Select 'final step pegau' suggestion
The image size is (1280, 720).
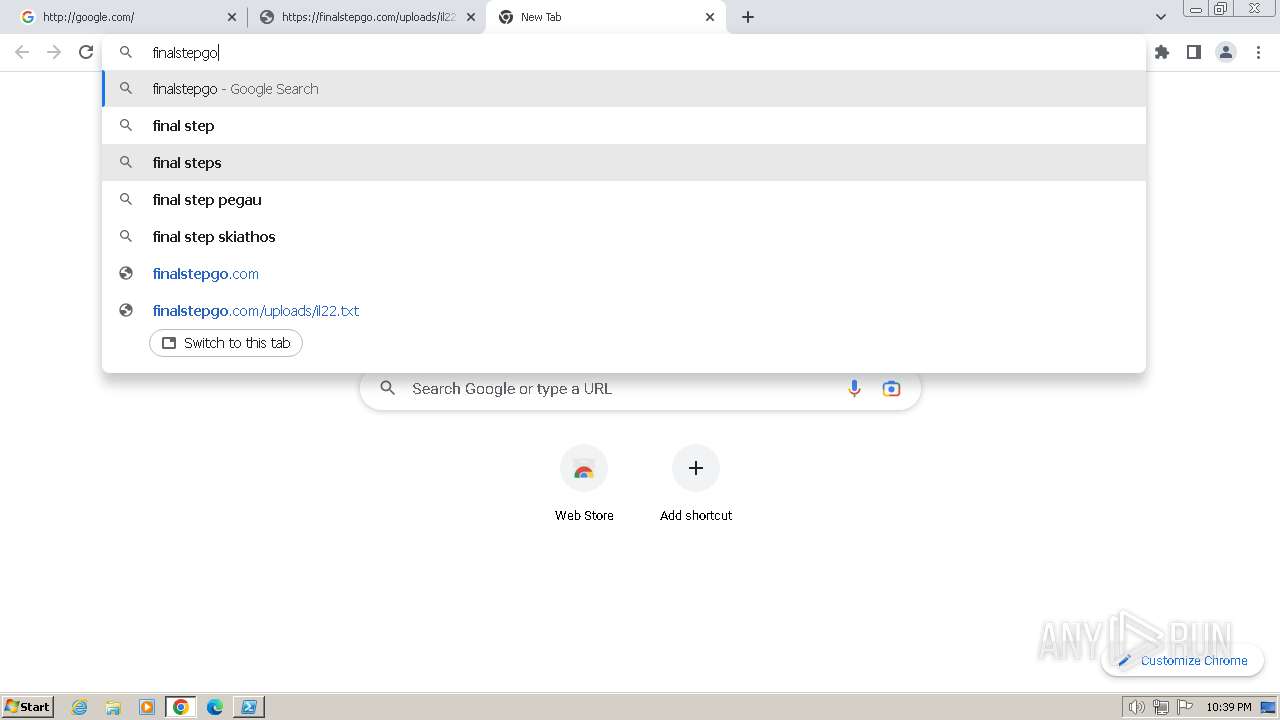click(x=624, y=200)
